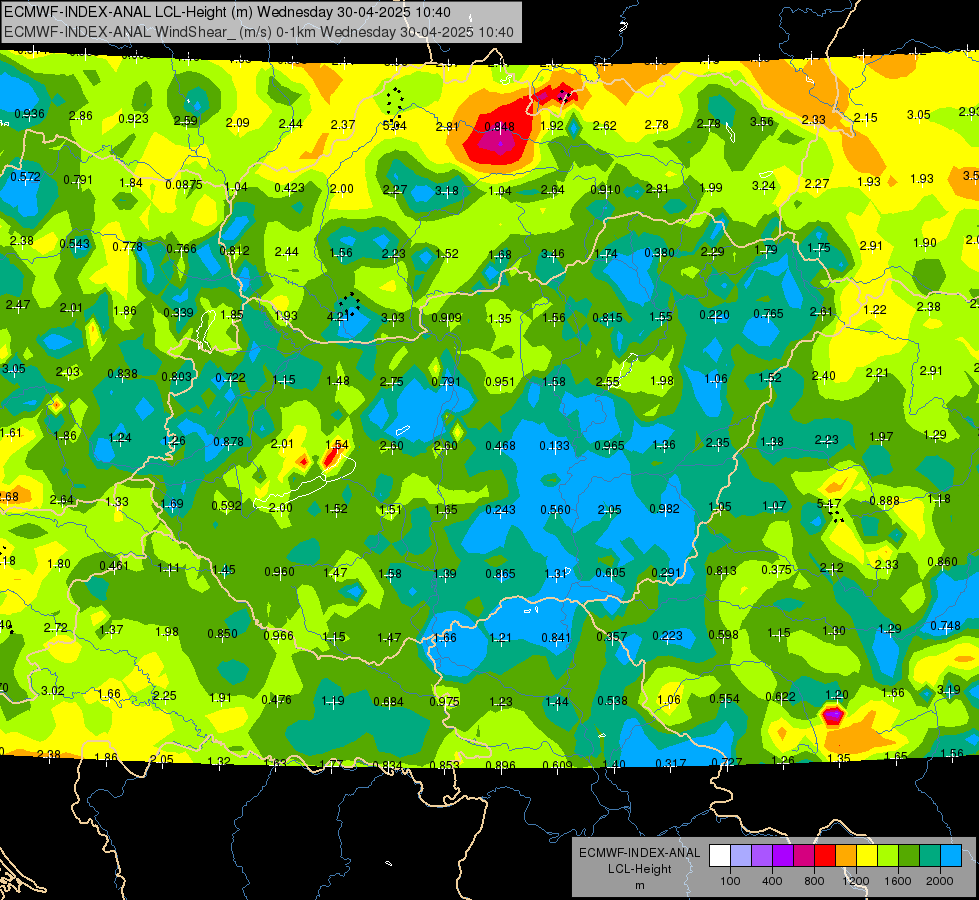Select the magenta legend swatch

(x=804, y=856)
